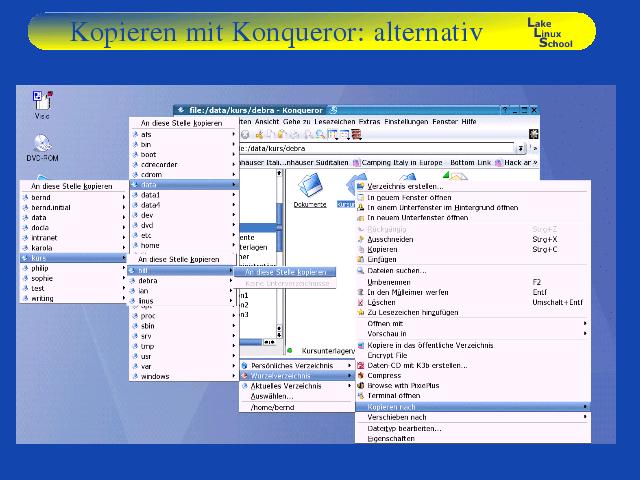Expand the windows folder entry

pos(184,376)
